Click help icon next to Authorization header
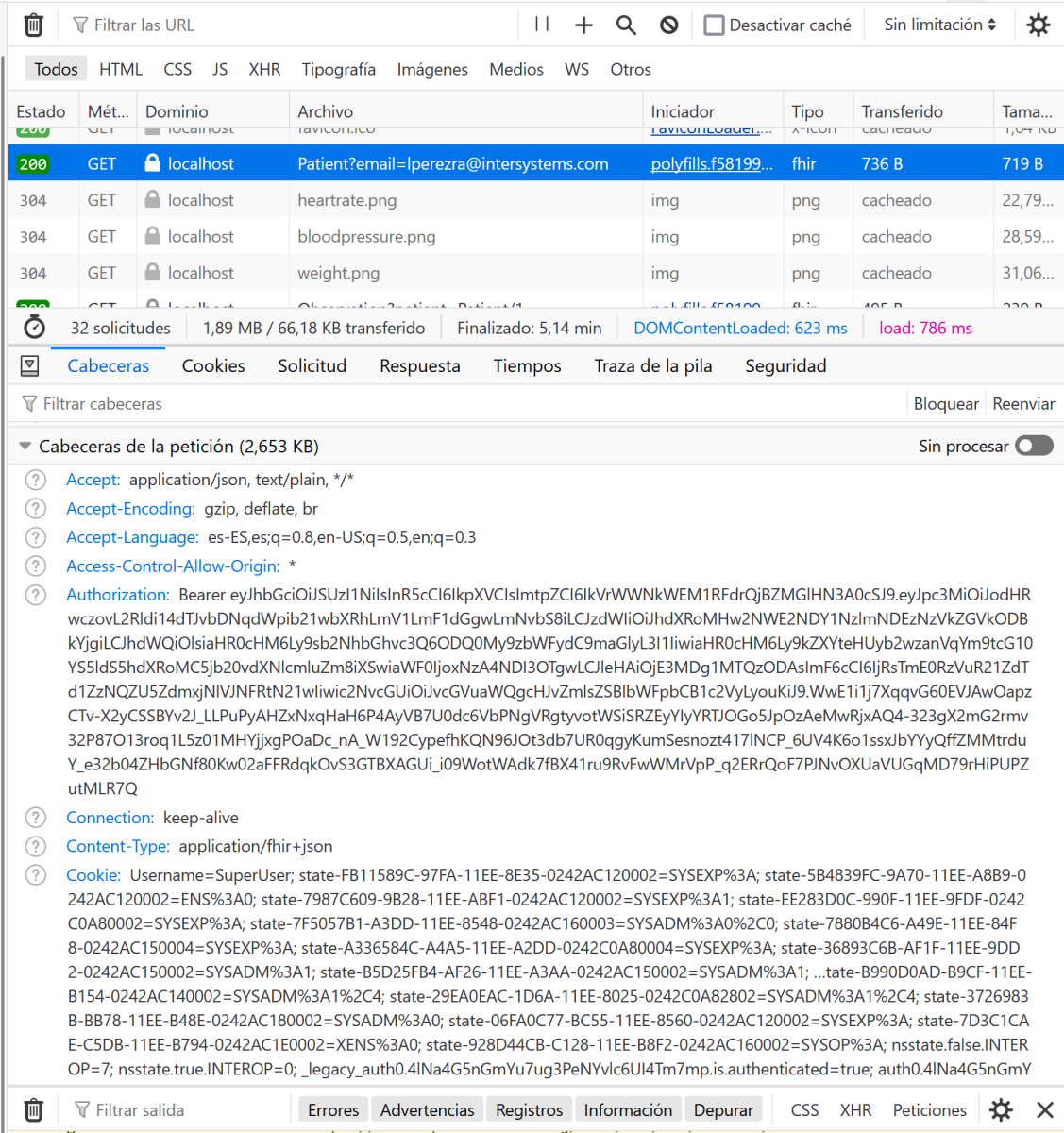This screenshot has height=1133, width=1064. coord(36,595)
